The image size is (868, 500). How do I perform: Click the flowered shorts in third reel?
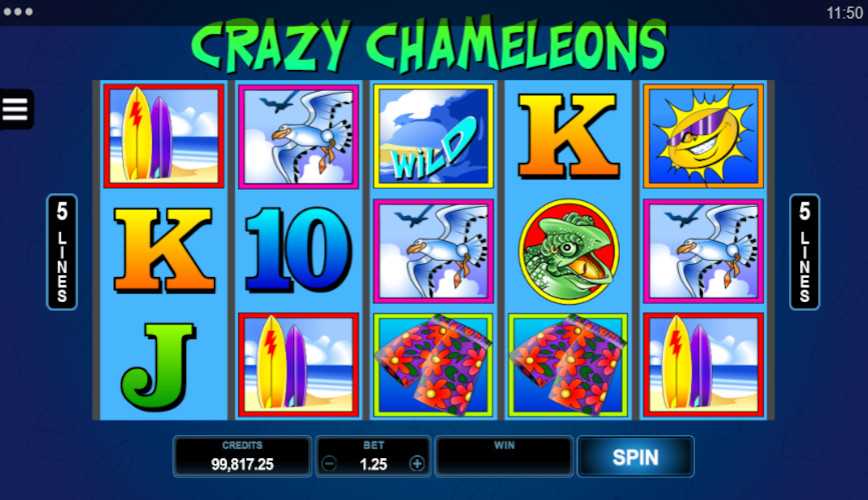(x=433, y=365)
